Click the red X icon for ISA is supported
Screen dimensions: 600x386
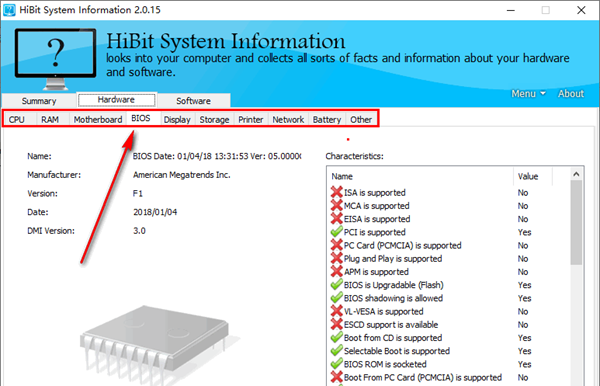[336, 192]
